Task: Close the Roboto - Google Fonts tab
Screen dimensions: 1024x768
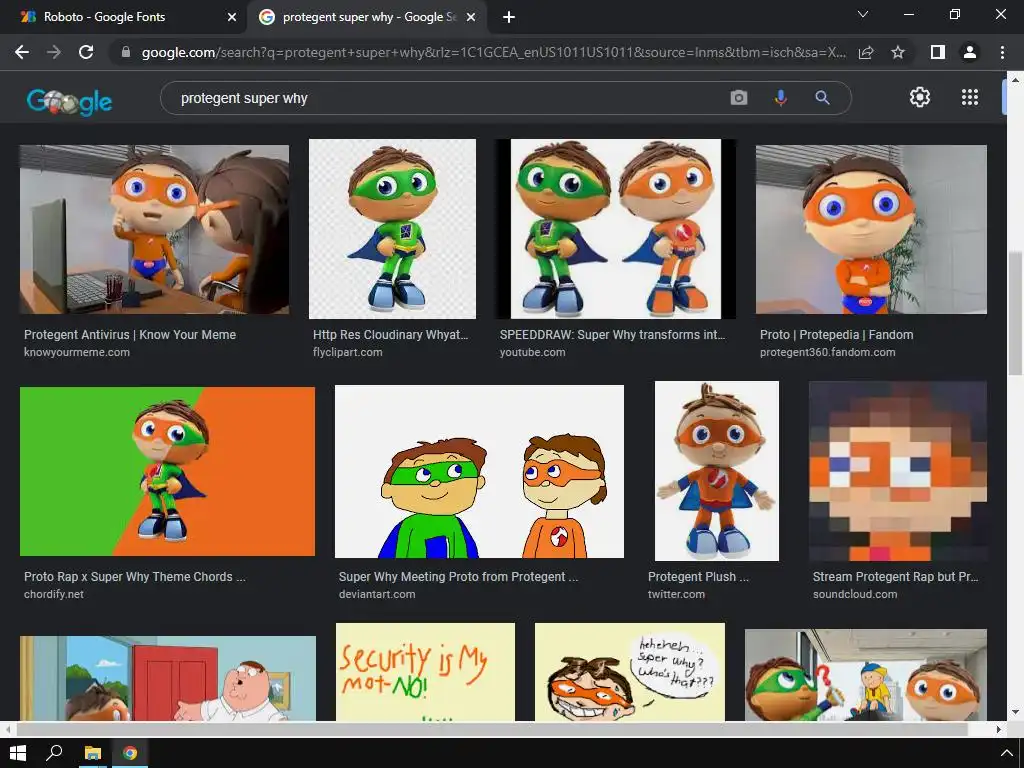Action: click(x=232, y=17)
